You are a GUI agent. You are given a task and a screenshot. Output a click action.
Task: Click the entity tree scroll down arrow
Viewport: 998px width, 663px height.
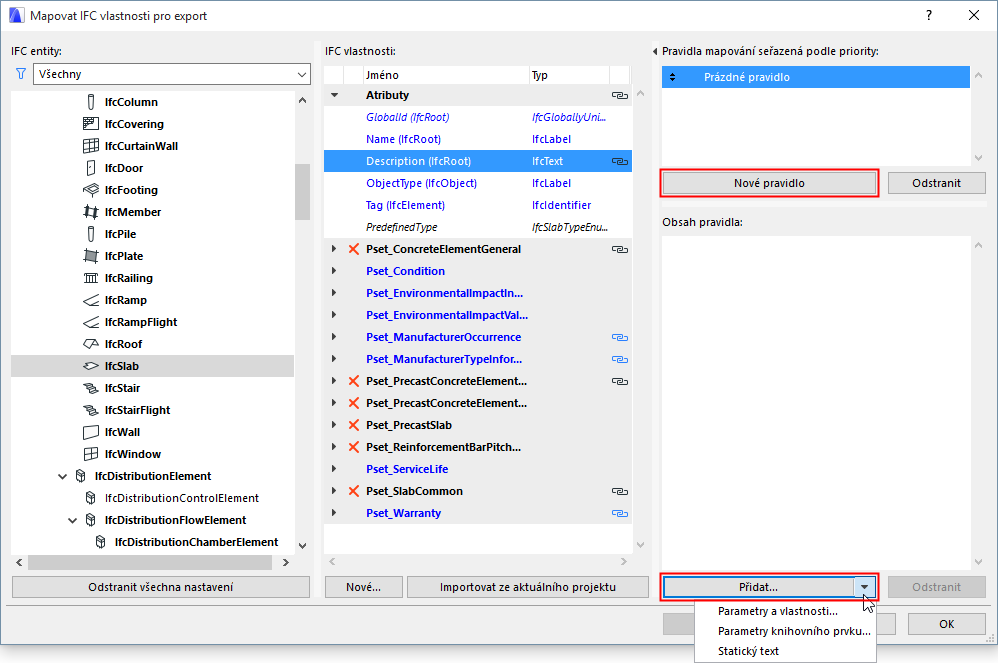pyautogui.click(x=302, y=545)
